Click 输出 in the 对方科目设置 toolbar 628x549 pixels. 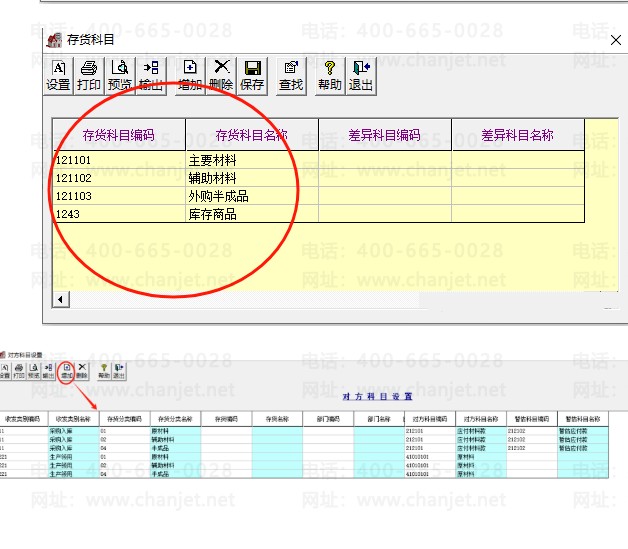[x=48, y=371]
